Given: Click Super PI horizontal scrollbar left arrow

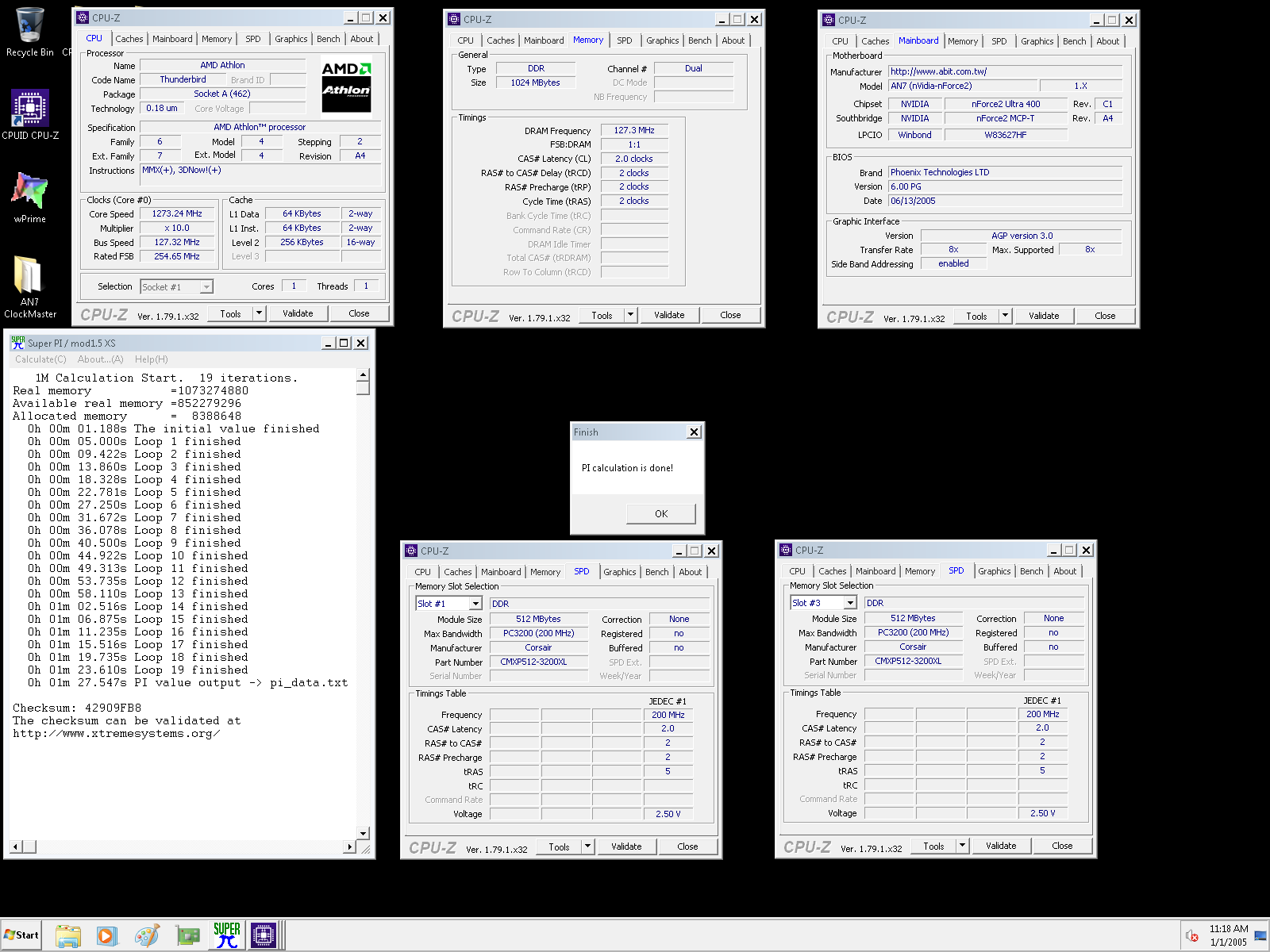Looking at the screenshot, I should click(16, 847).
